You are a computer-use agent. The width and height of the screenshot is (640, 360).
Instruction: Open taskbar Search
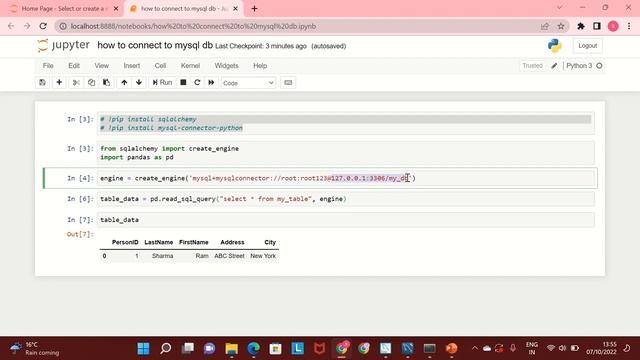click(166, 348)
